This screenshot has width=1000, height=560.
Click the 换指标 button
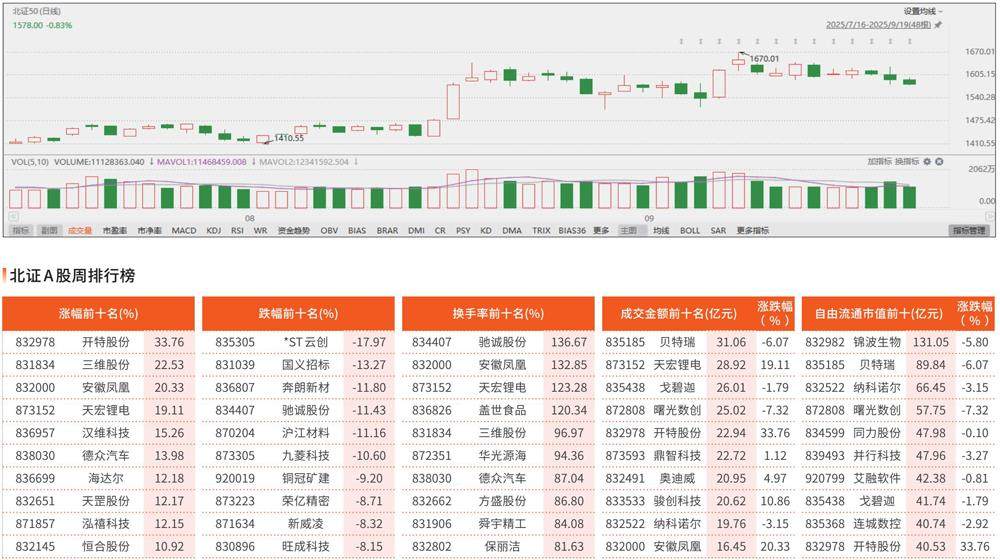point(906,162)
